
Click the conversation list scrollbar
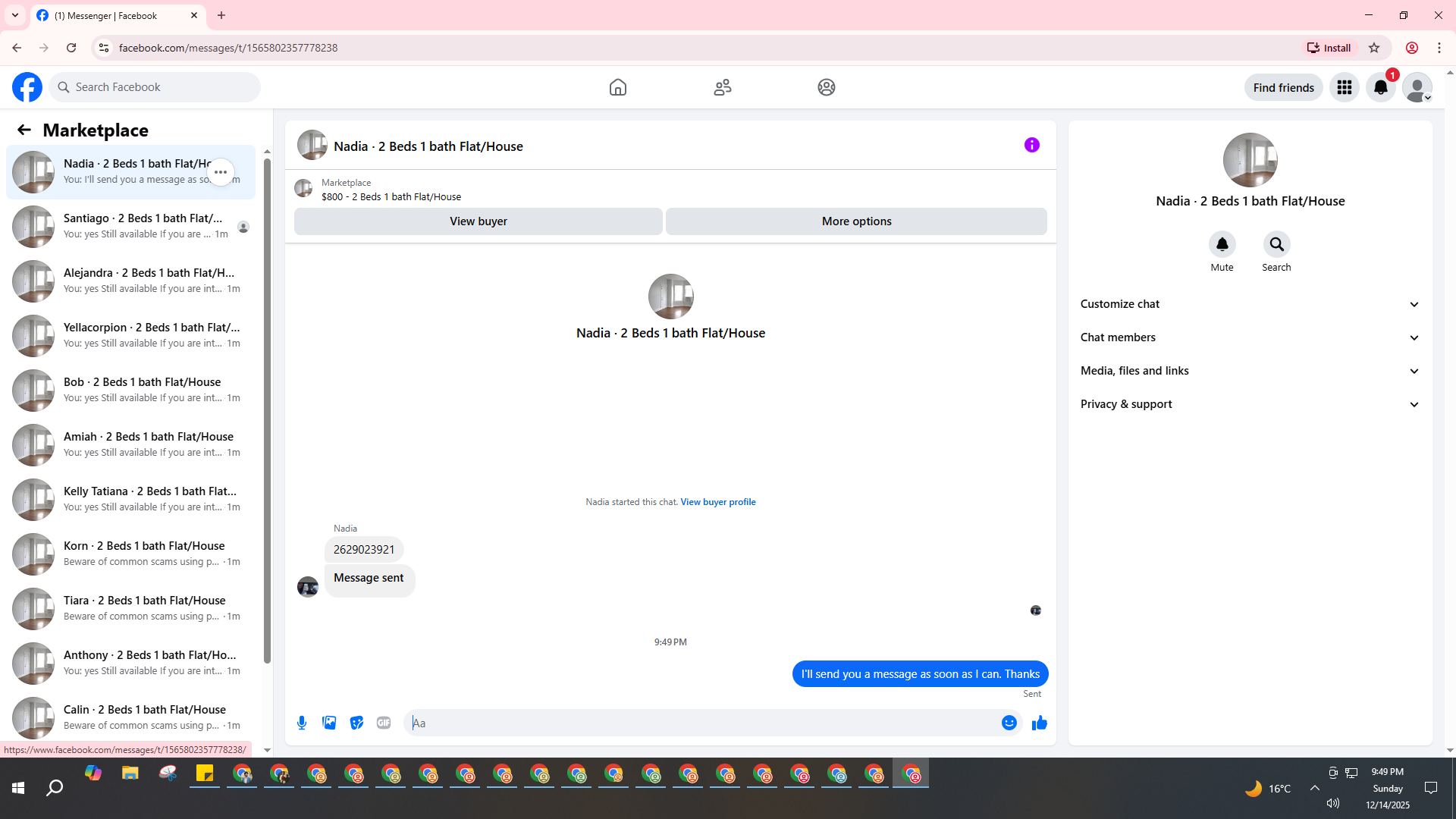[267, 409]
